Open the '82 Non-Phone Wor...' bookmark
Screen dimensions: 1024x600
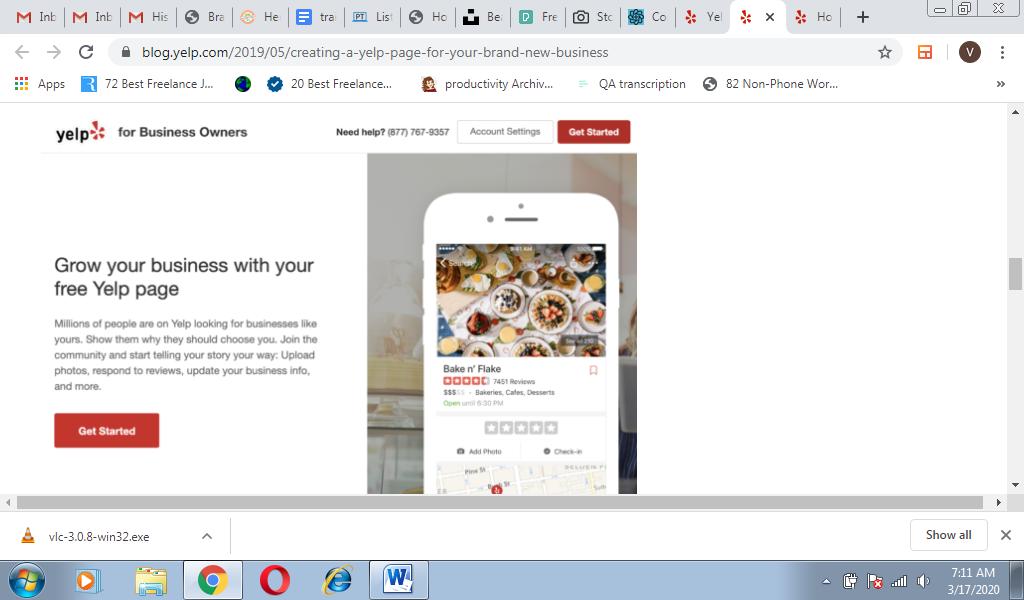pos(771,84)
